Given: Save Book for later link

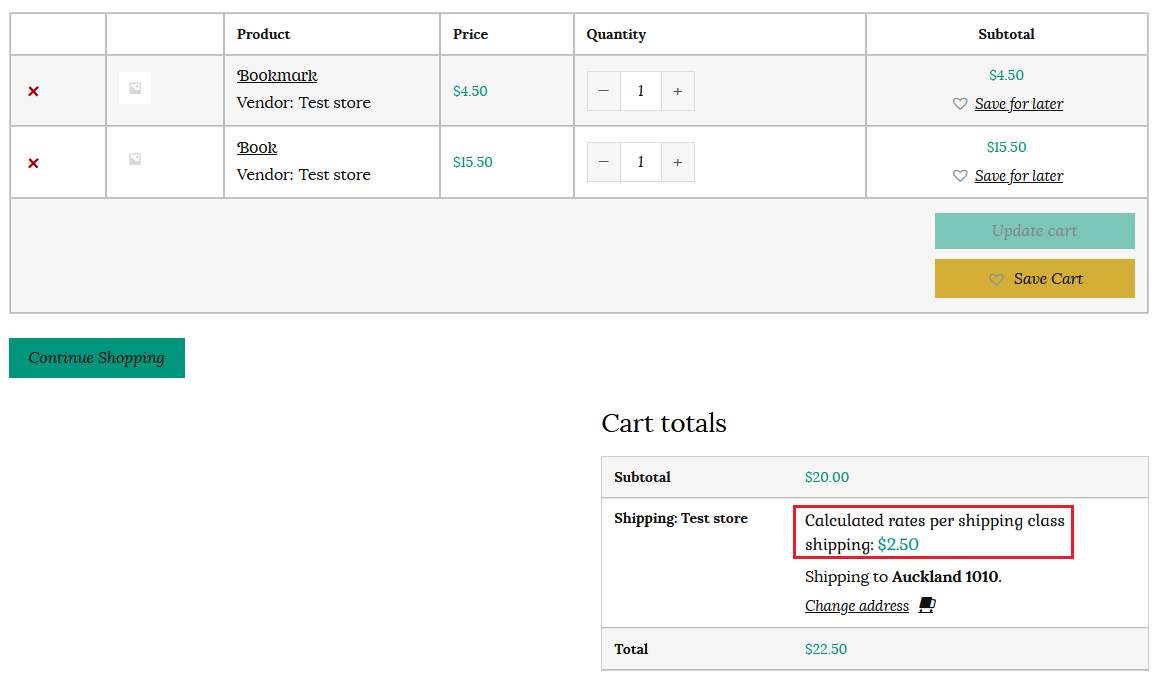Looking at the screenshot, I should pyautogui.click(x=1019, y=176).
